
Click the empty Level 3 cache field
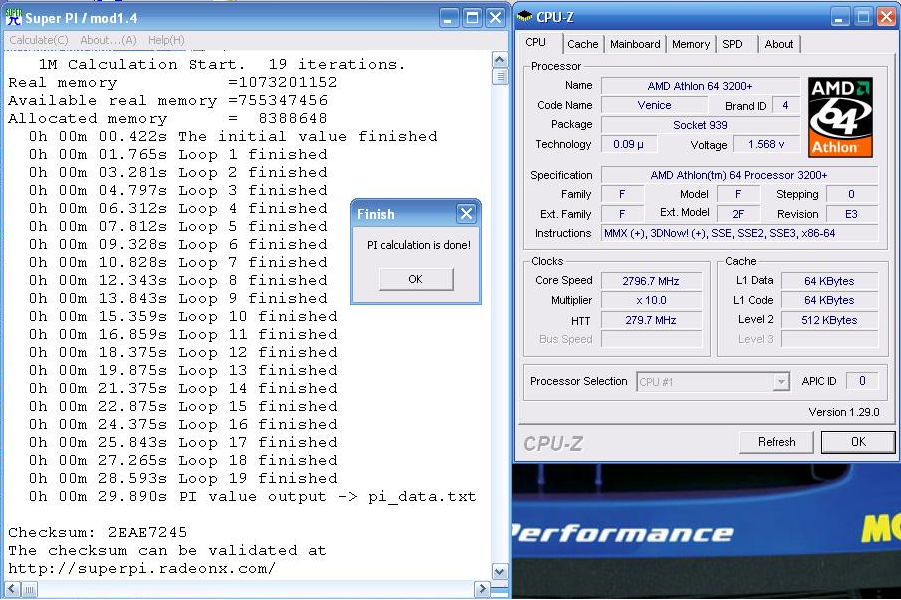[x=829, y=340]
